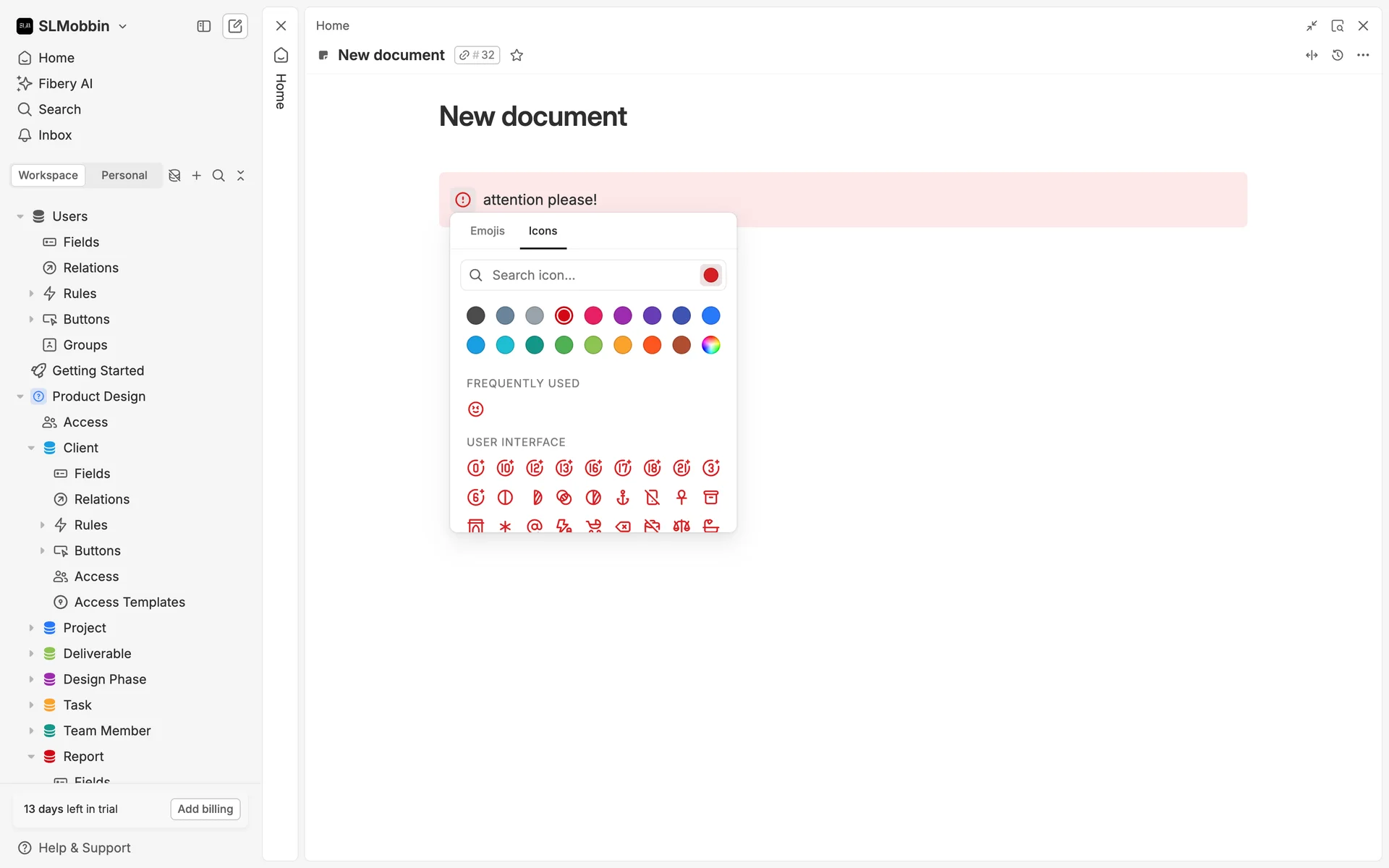
Task: Select the anchor icon in the picker
Action: coord(622,498)
